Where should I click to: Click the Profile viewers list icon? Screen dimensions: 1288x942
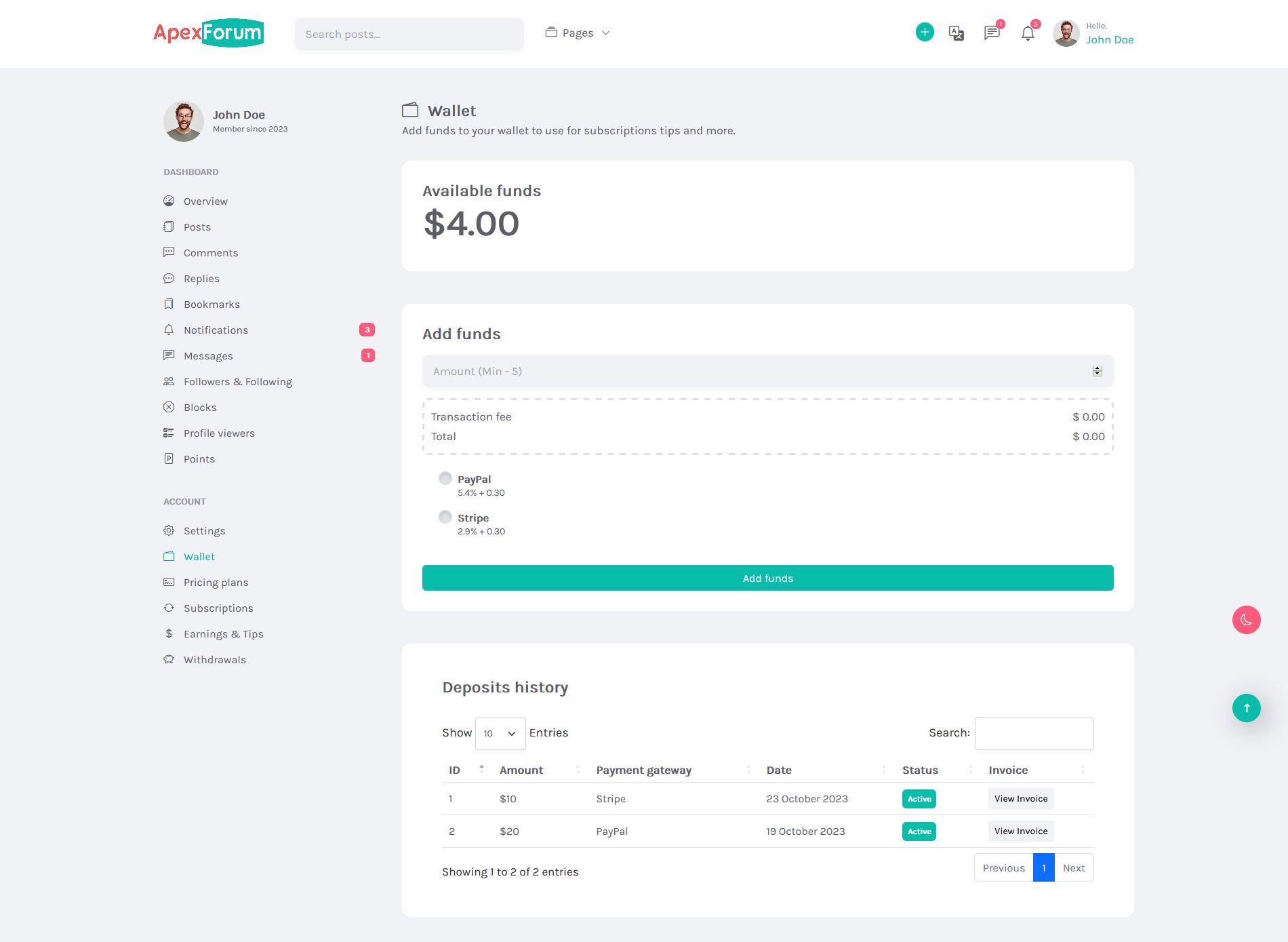point(169,433)
